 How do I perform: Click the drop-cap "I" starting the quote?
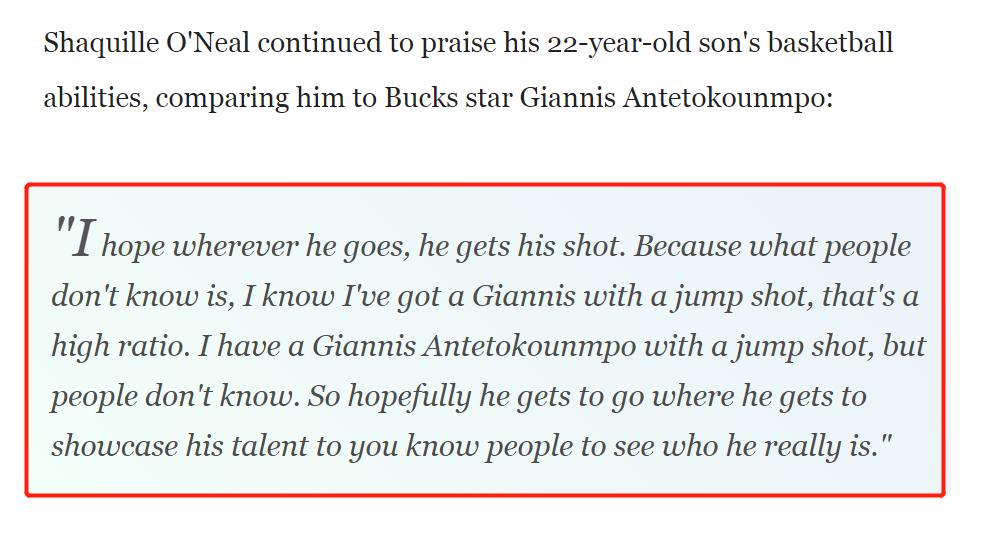85,242
